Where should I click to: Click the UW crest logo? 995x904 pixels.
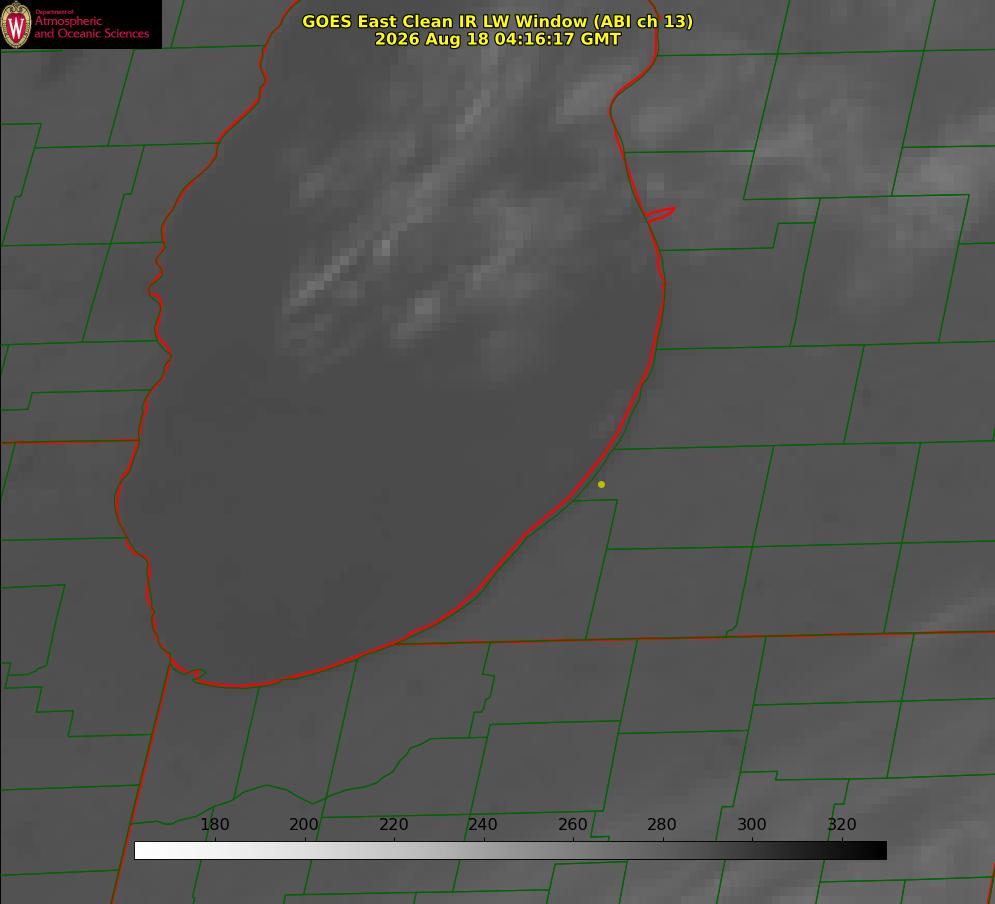[16, 24]
